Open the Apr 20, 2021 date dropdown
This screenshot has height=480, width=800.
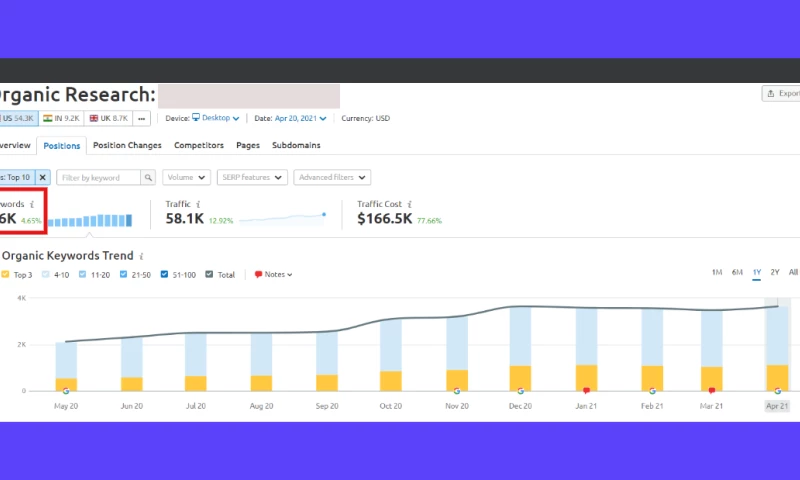coord(301,118)
